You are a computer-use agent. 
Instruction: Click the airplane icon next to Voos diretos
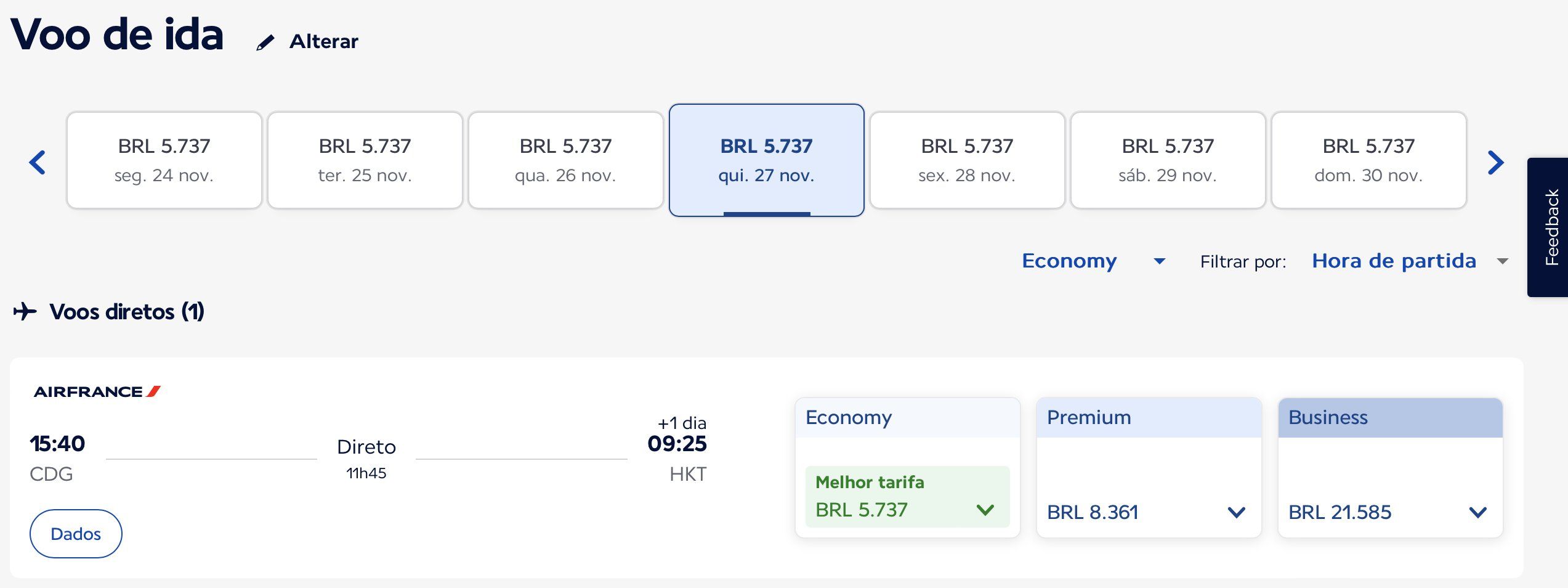[25, 311]
